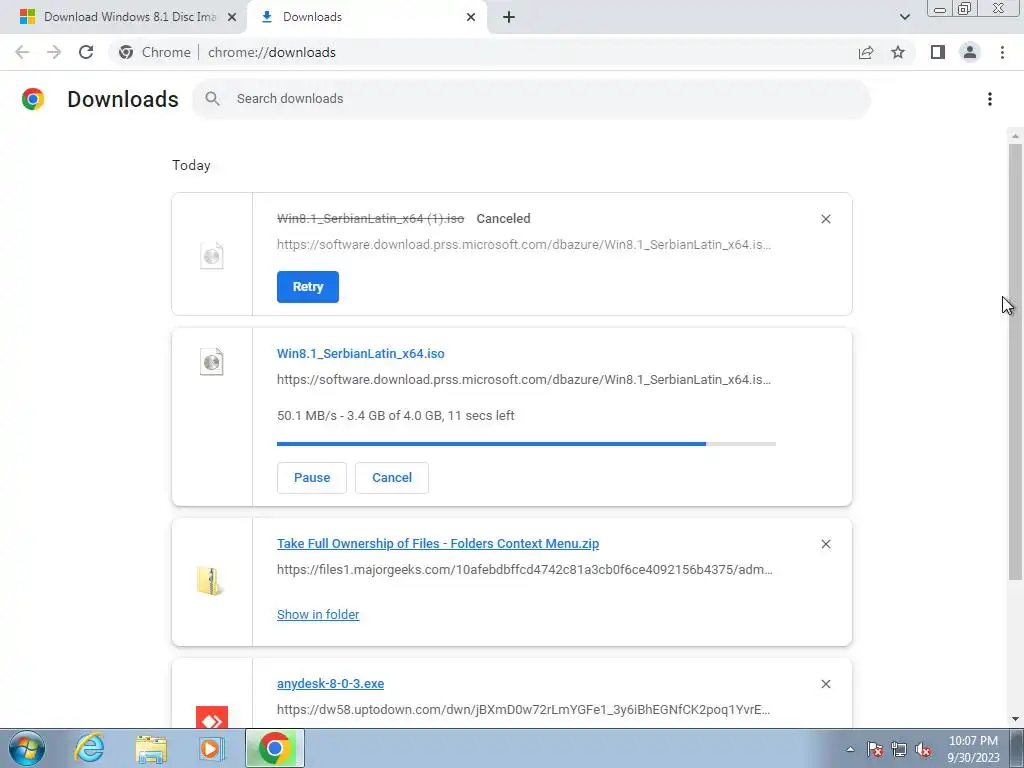Image resolution: width=1024 pixels, height=768 pixels.
Task: Click in the Search downloads field
Action: point(532,99)
